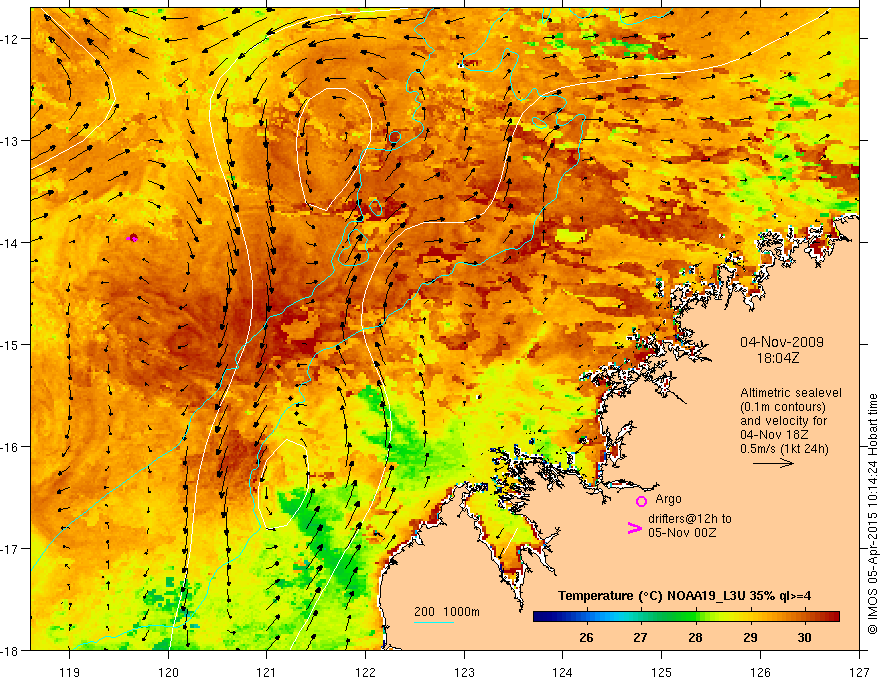Click the 'Argo' legend label

click(668, 499)
